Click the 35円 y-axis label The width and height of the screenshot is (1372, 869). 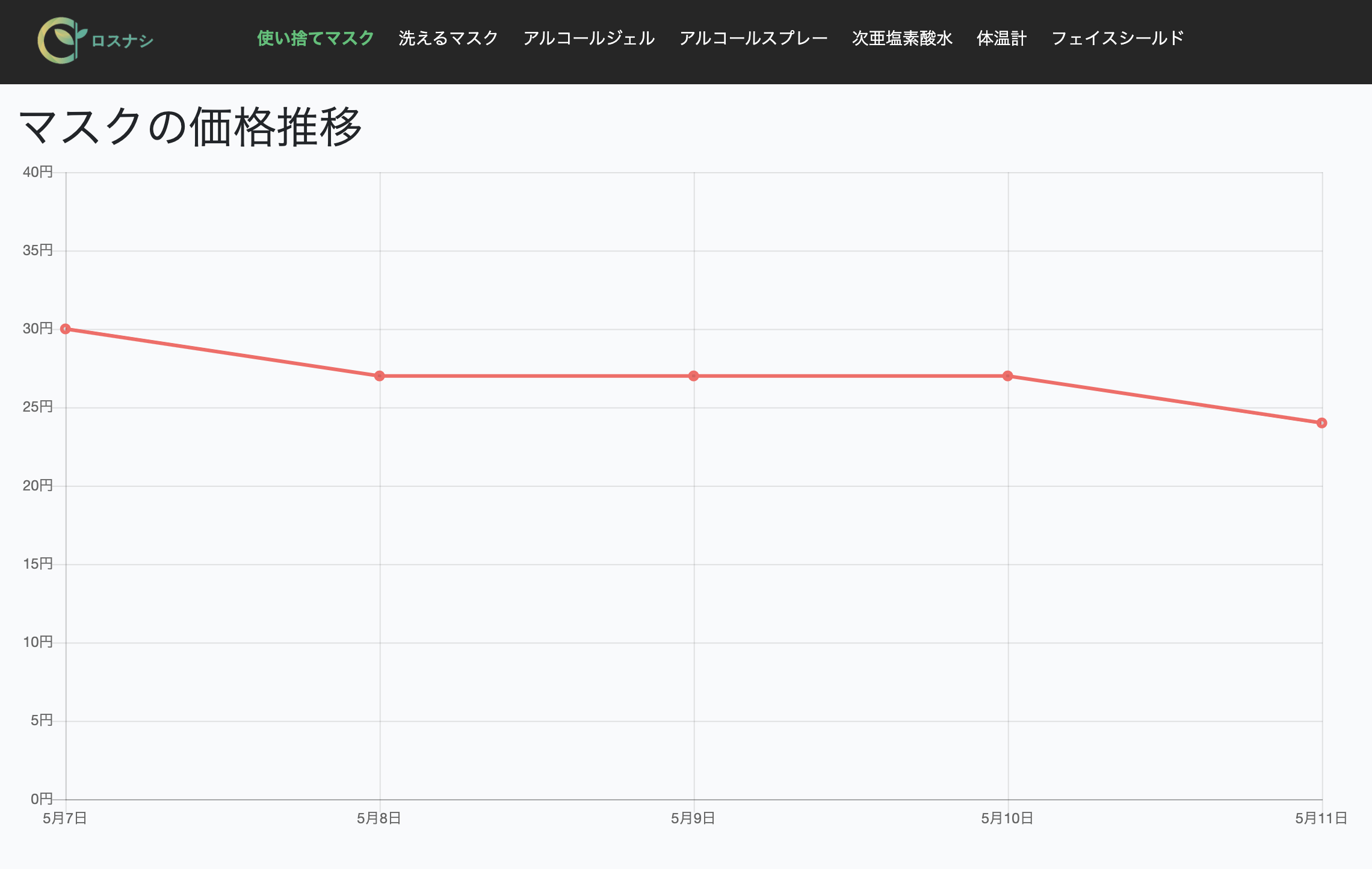click(38, 250)
